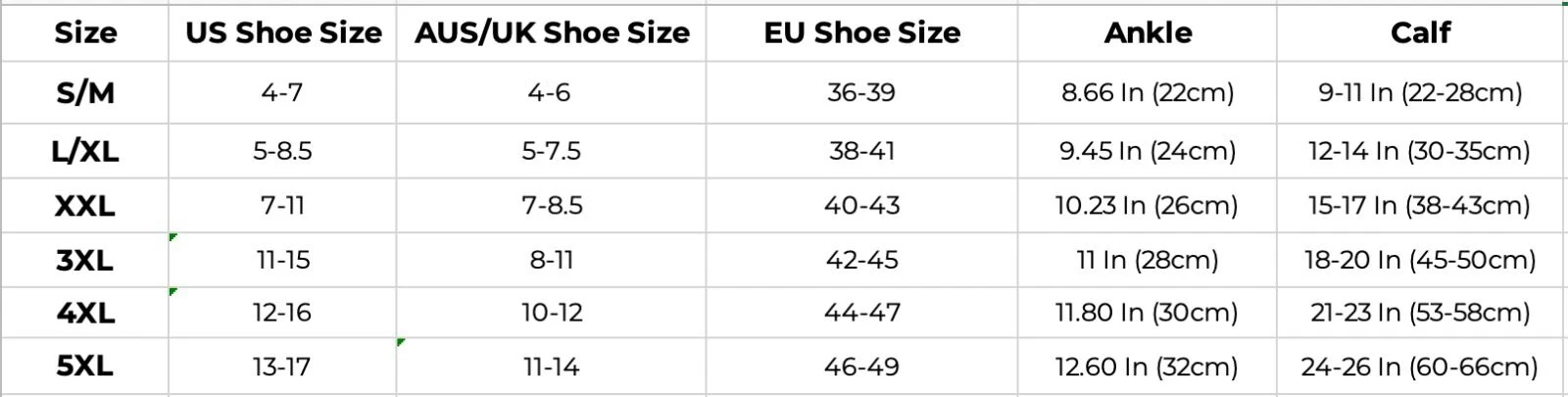
Task: Select the 36-39 EU shoe size cell
Action: click(x=861, y=93)
